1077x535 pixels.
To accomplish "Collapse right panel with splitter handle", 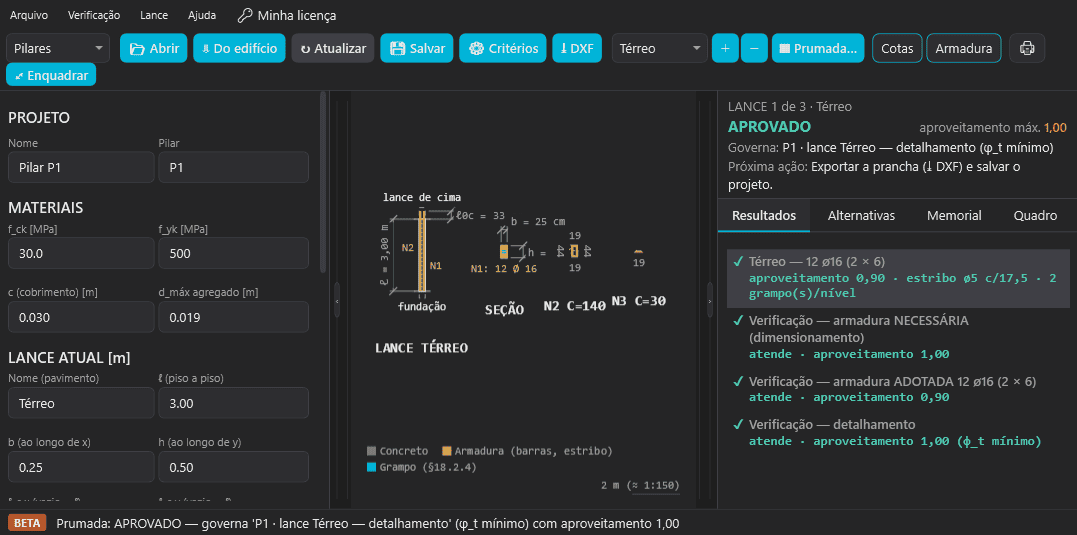I will pyautogui.click(x=709, y=299).
